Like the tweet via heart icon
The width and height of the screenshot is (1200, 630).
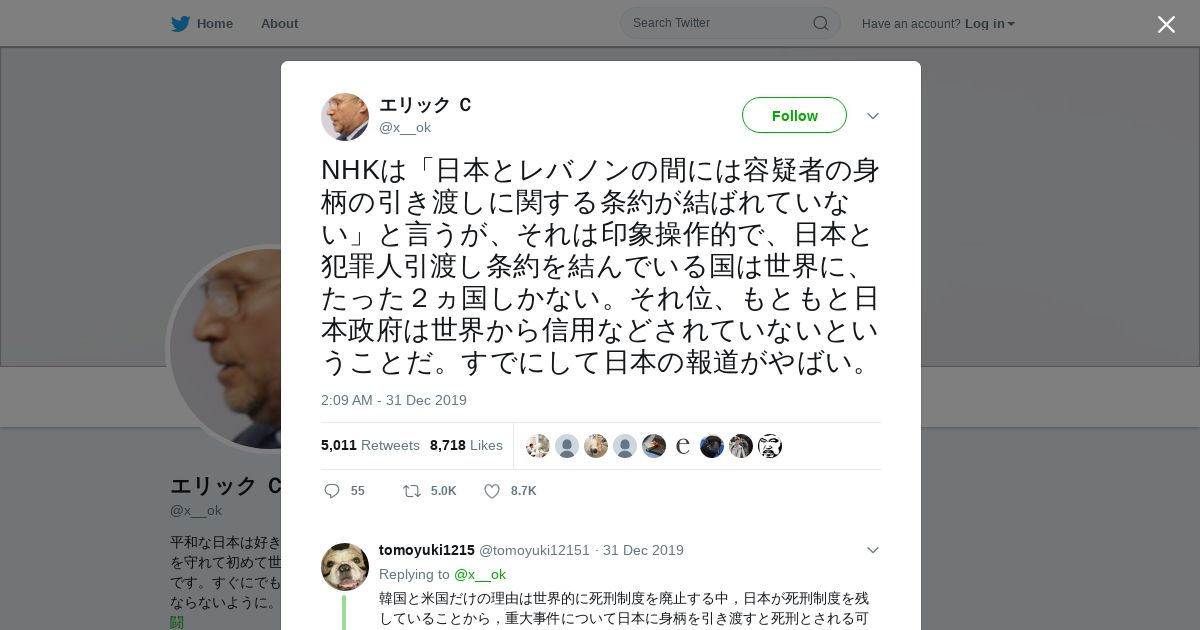click(492, 491)
